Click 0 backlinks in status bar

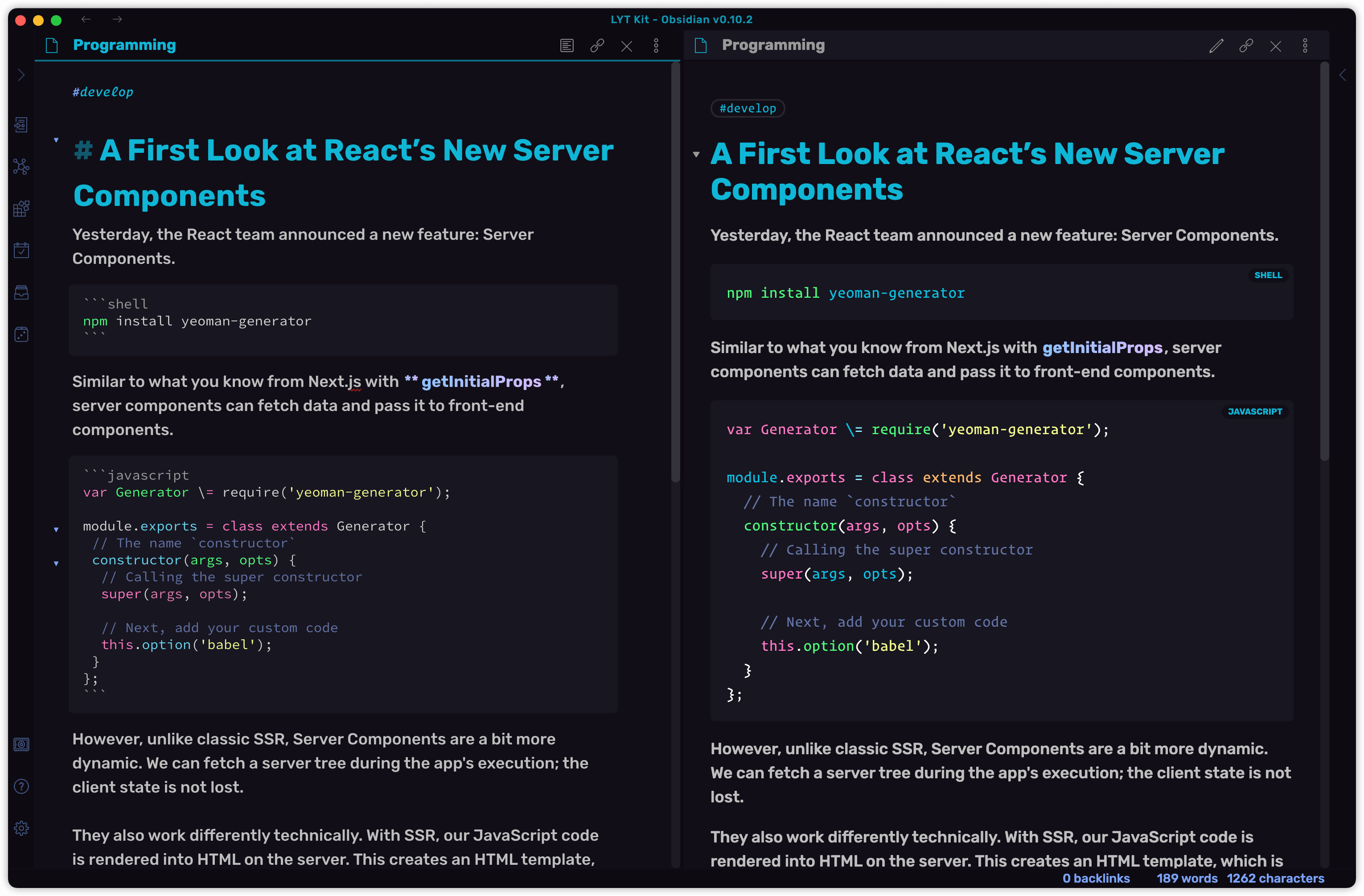click(x=1096, y=878)
